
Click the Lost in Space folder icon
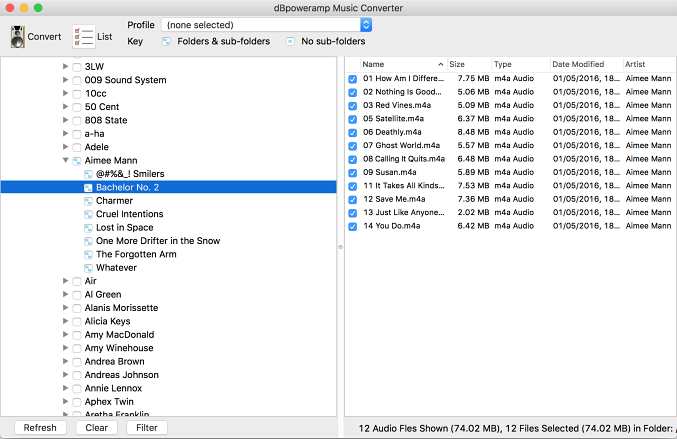coord(88,228)
